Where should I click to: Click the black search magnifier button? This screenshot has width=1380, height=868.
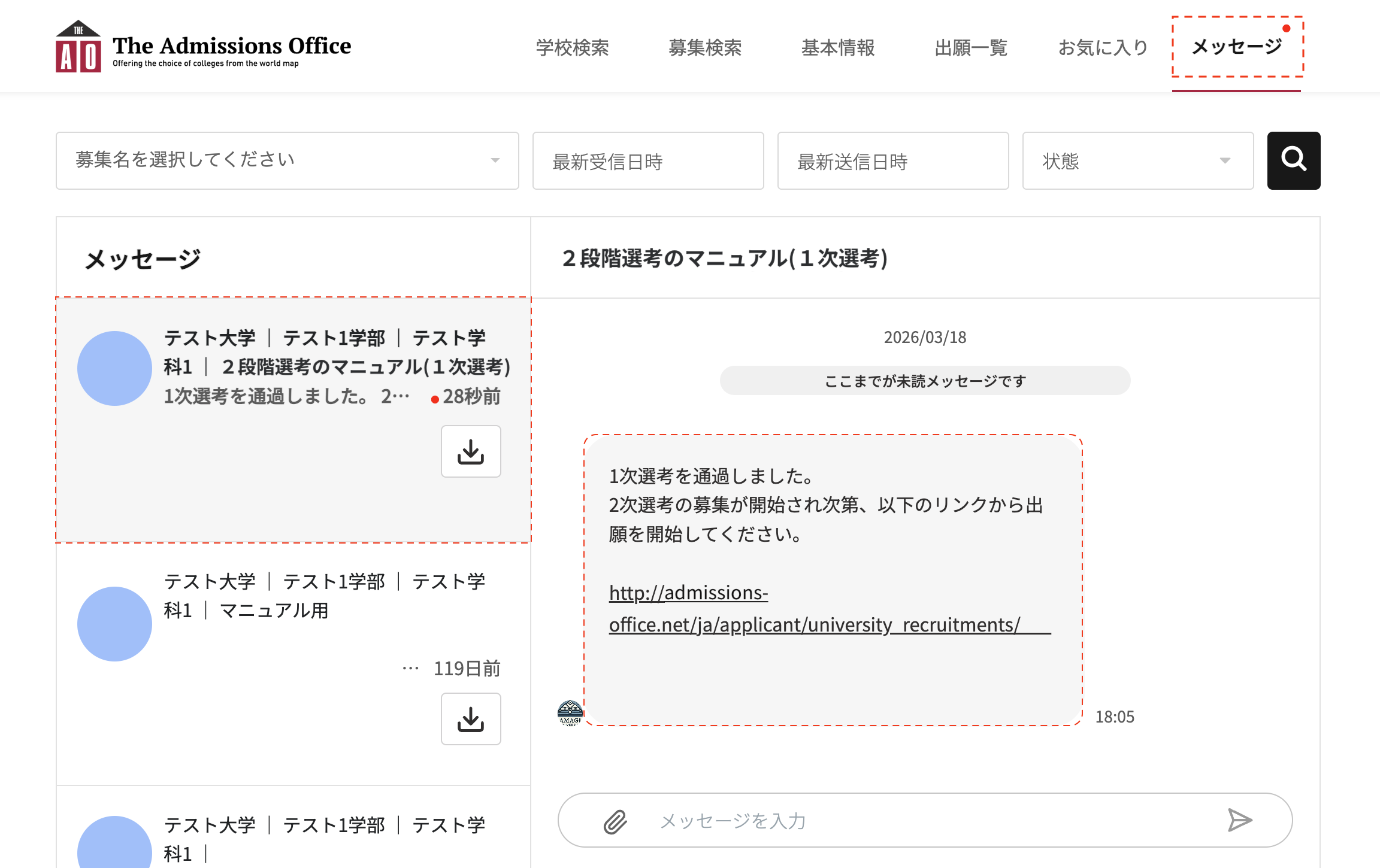tap(1293, 160)
